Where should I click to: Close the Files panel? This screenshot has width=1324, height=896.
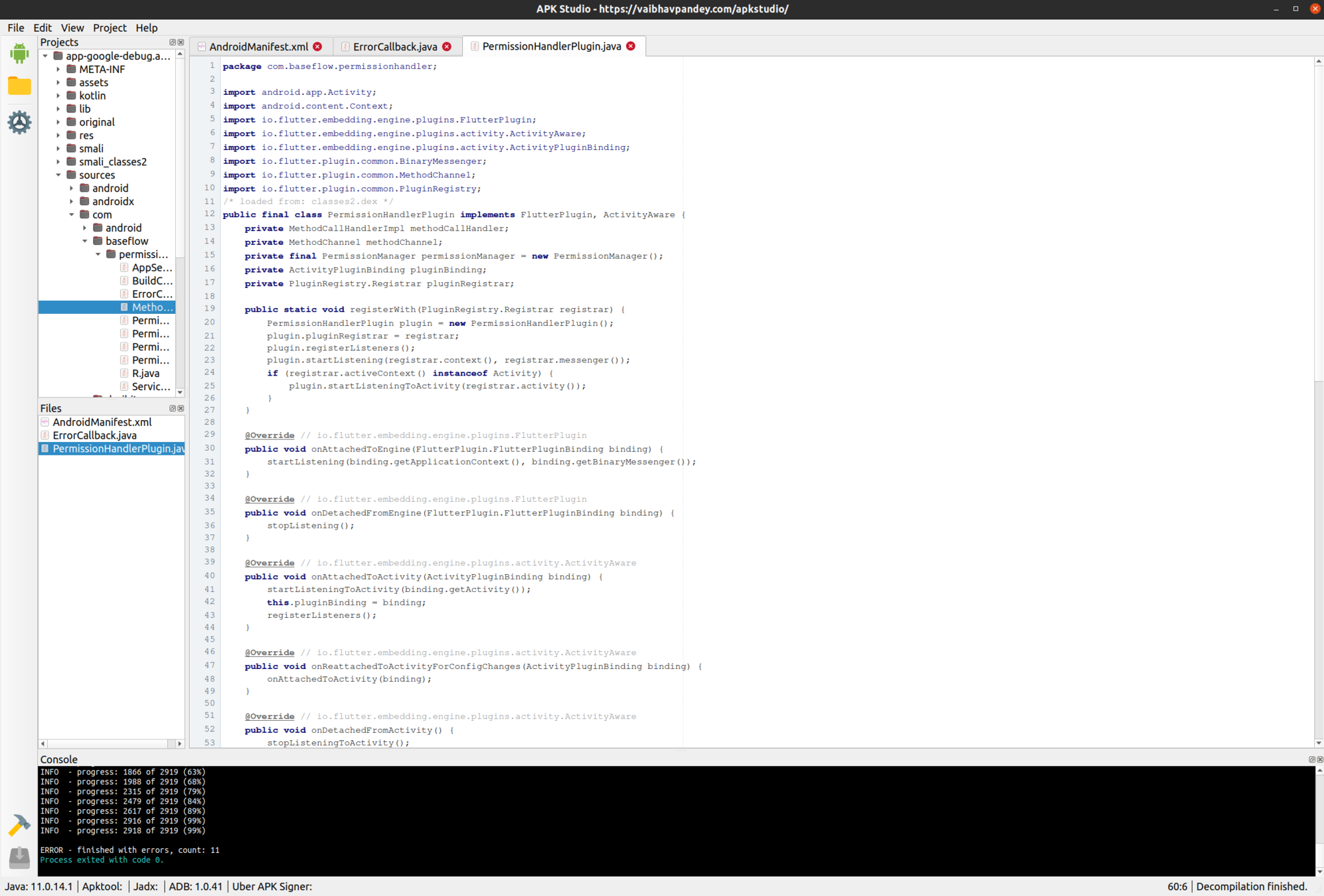click(x=181, y=408)
